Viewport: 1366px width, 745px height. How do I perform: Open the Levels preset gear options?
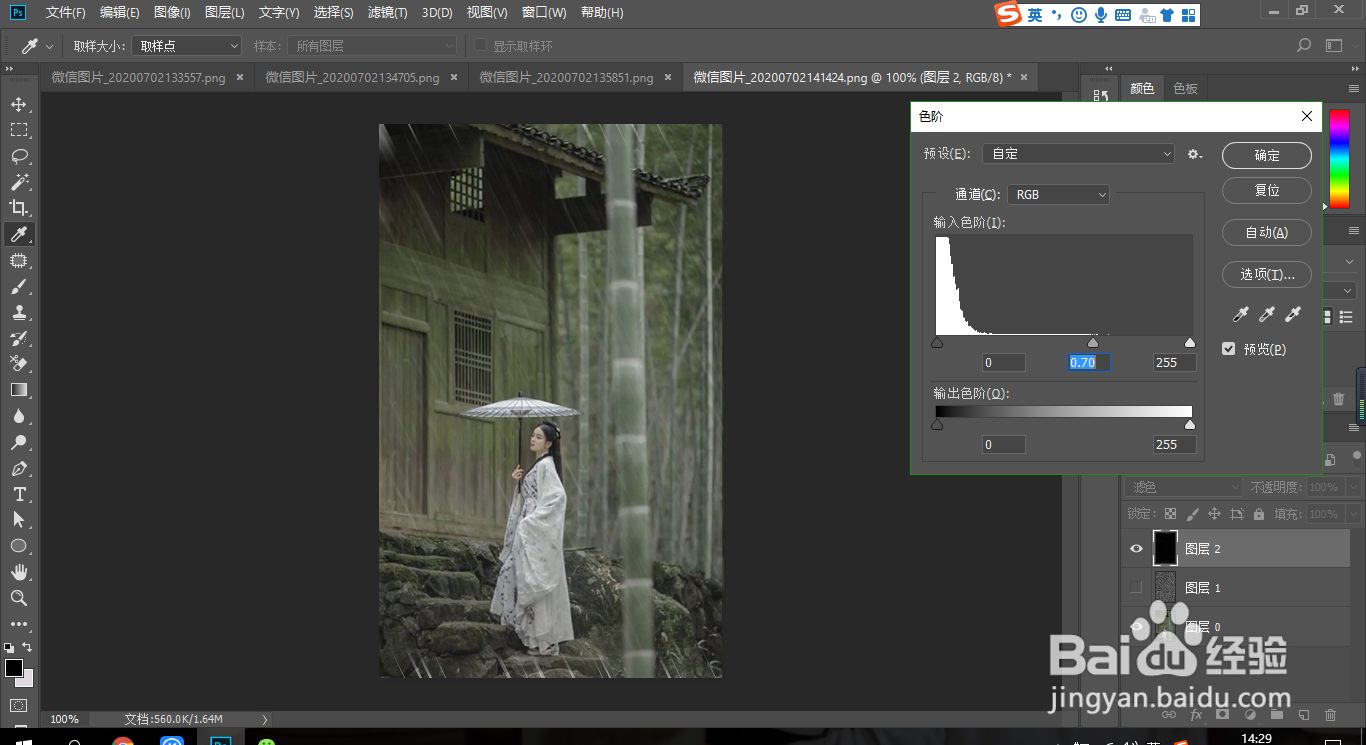(1194, 154)
